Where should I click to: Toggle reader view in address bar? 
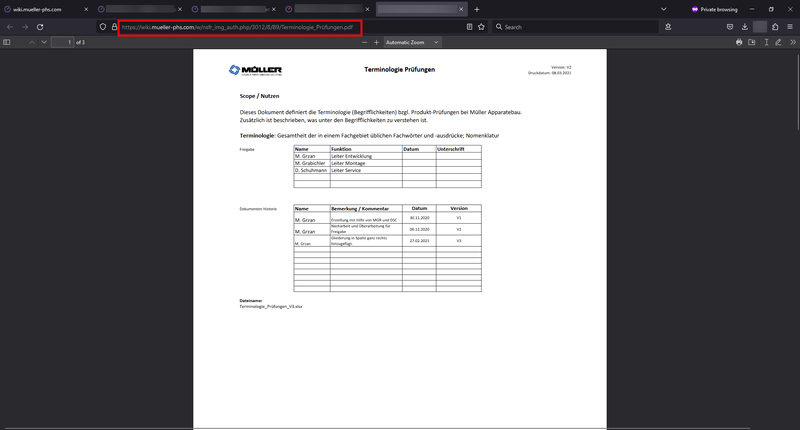click(x=470, y=27)
